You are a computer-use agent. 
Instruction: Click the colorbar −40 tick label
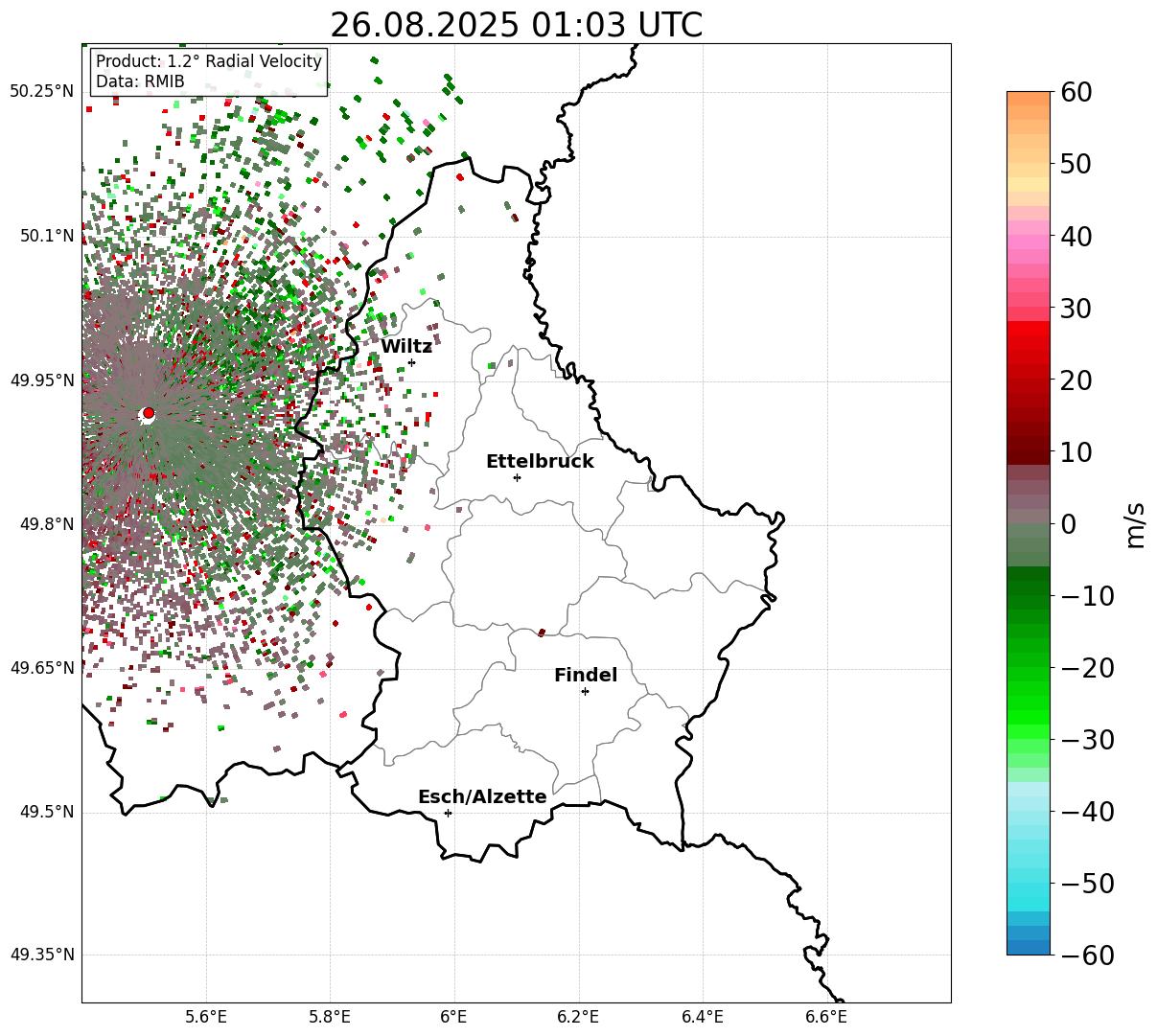coord(1088,812)
